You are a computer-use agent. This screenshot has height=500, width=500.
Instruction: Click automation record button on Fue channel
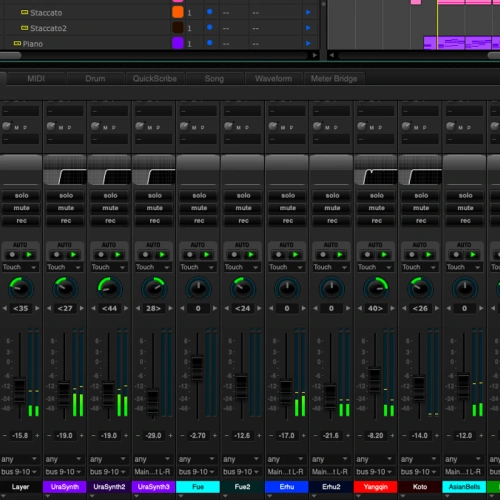[x=190, y=255]
